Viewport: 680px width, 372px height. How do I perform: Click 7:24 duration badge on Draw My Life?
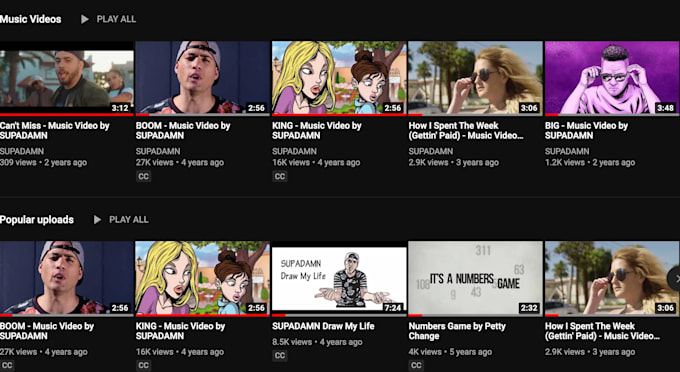392,308
